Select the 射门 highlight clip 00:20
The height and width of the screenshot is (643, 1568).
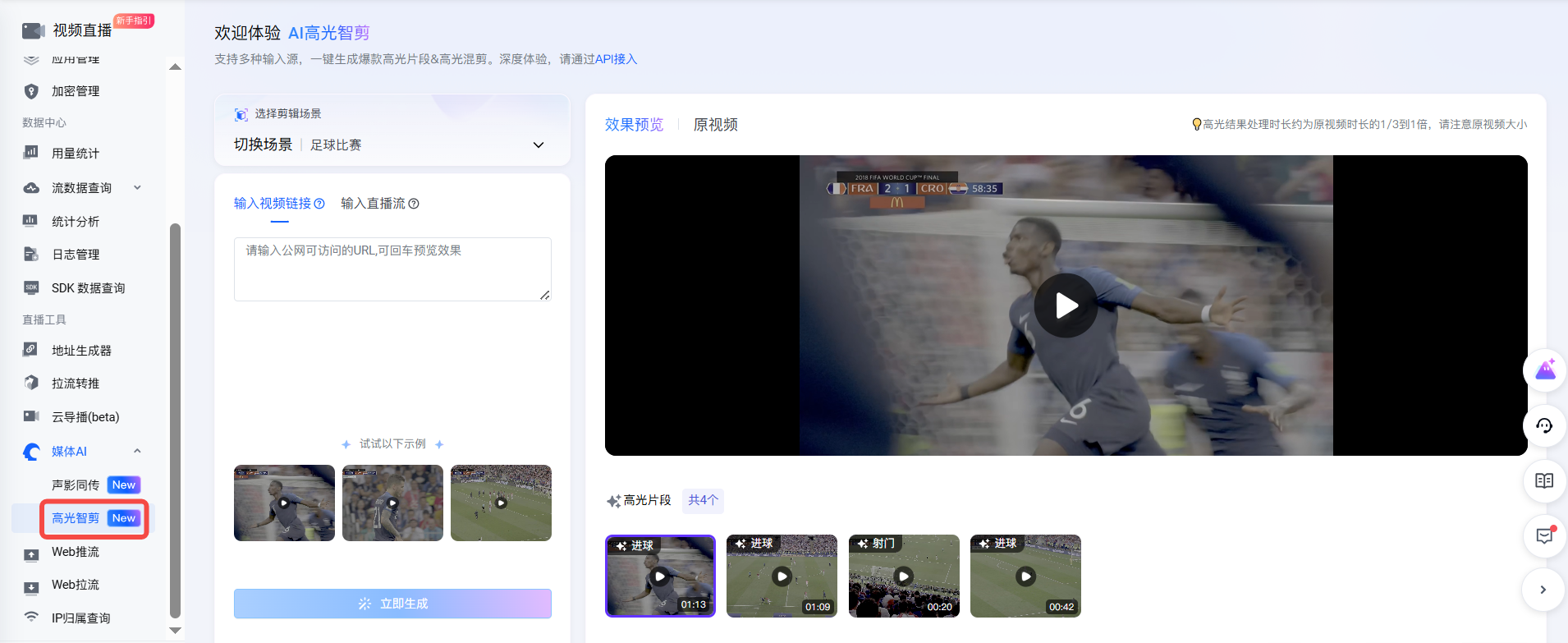[903, 576]
